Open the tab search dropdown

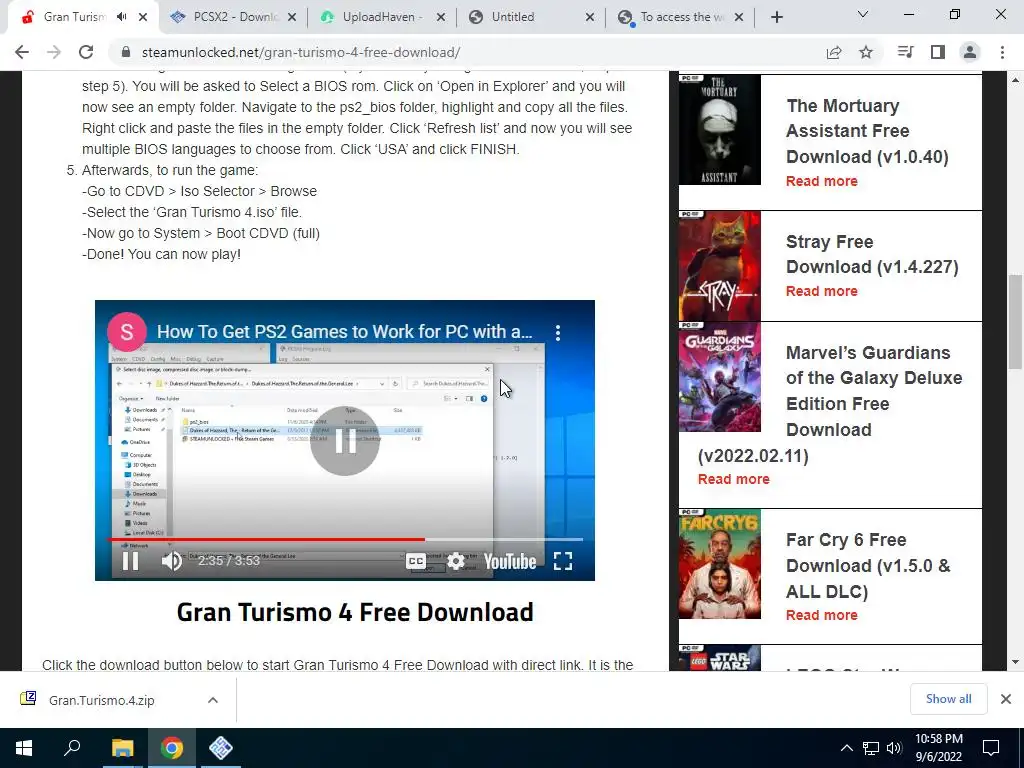click(x=863, y=14)
